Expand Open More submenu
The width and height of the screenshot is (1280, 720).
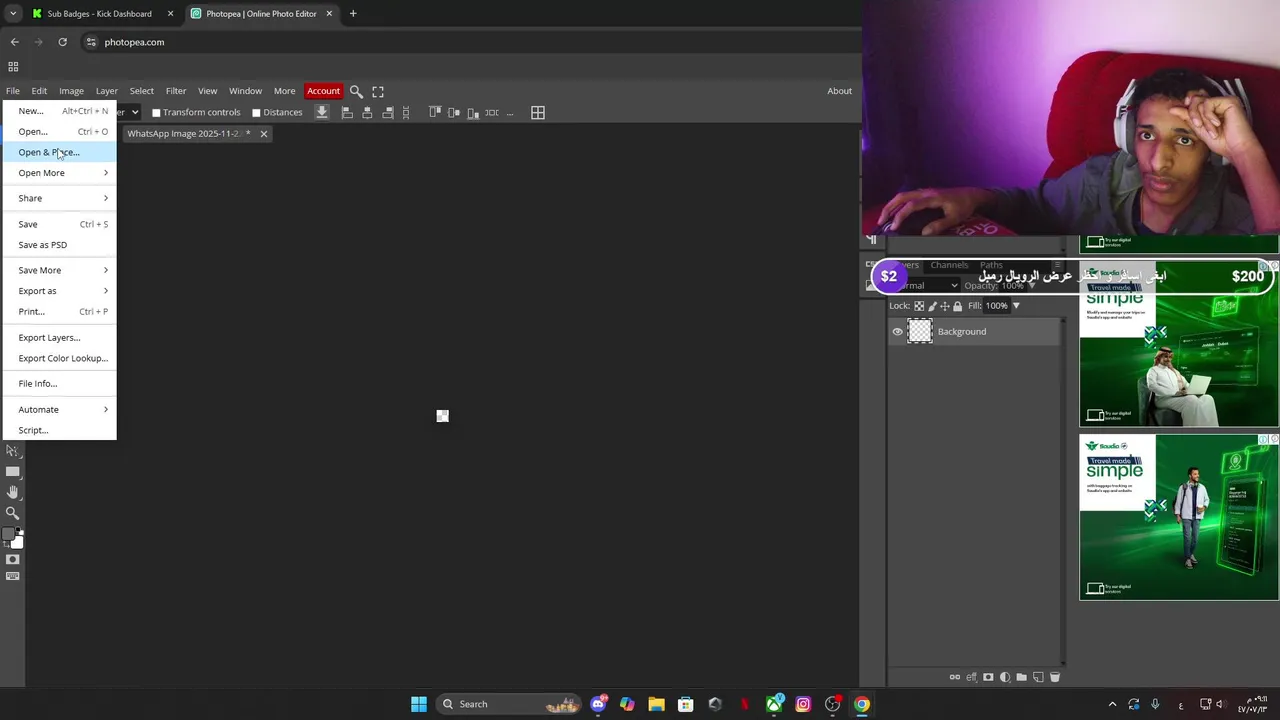pyautogui.click(x=60, y=173)
